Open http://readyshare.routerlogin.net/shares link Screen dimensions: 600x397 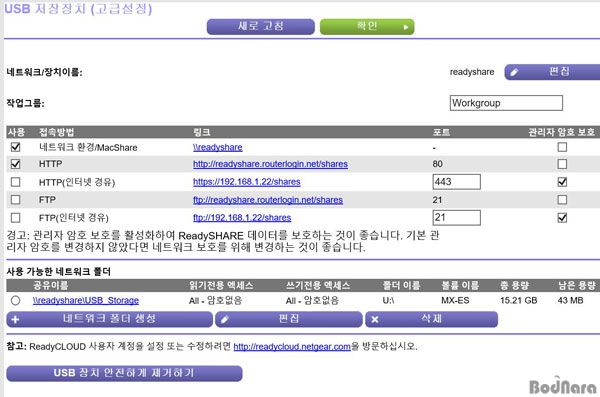pyautogui.click(x=270, y=164)
